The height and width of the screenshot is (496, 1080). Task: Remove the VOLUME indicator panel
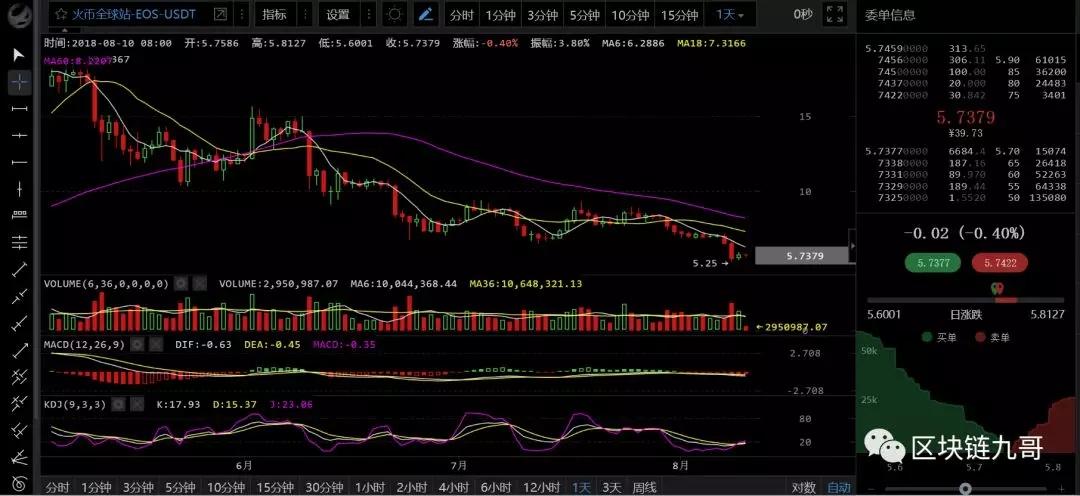(x=199, y=283)
